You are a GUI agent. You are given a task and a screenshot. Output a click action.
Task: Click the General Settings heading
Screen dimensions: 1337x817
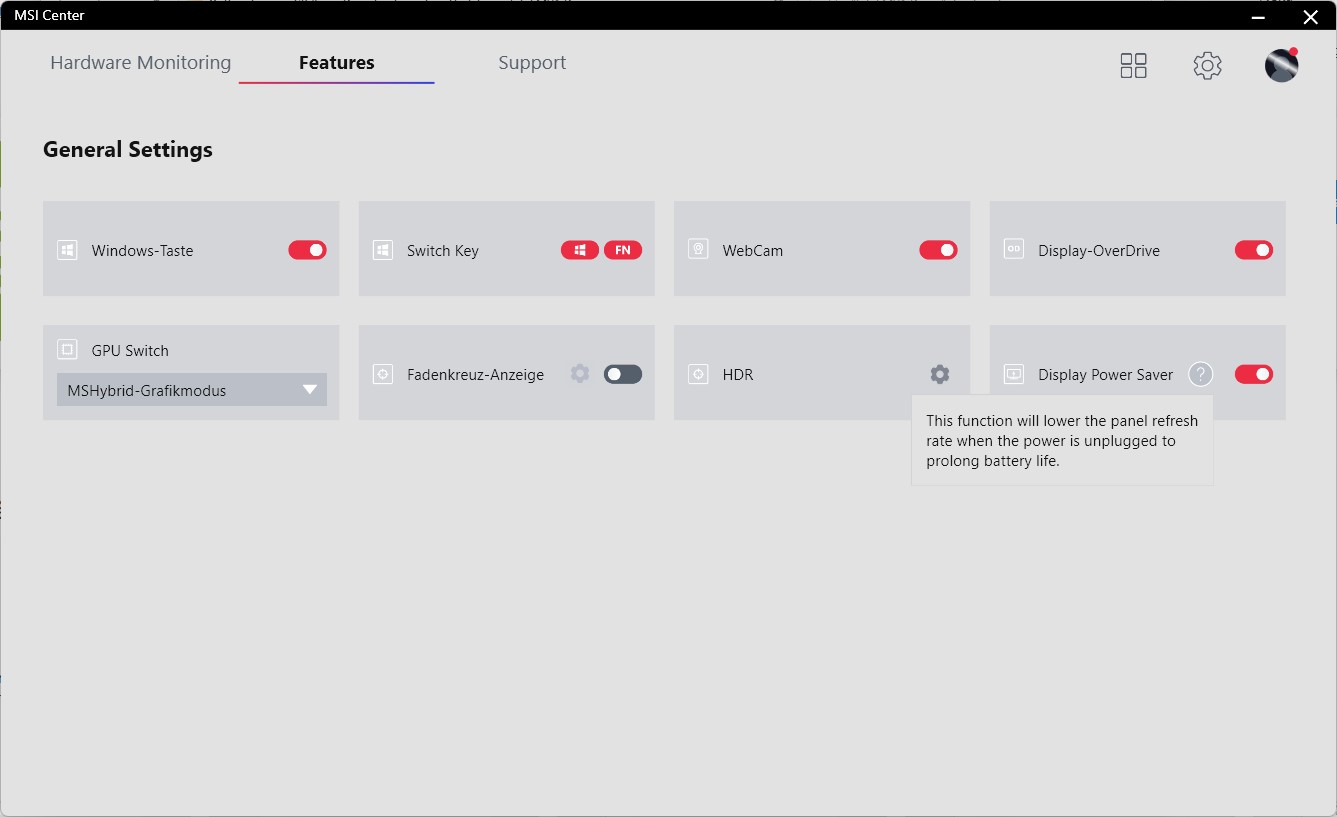pos(128,149)
